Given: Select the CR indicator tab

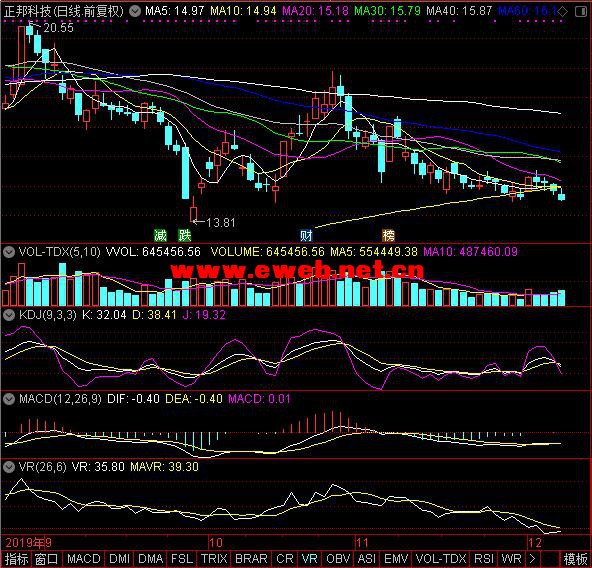Looking at the screenshot, I should coord(285,559).
